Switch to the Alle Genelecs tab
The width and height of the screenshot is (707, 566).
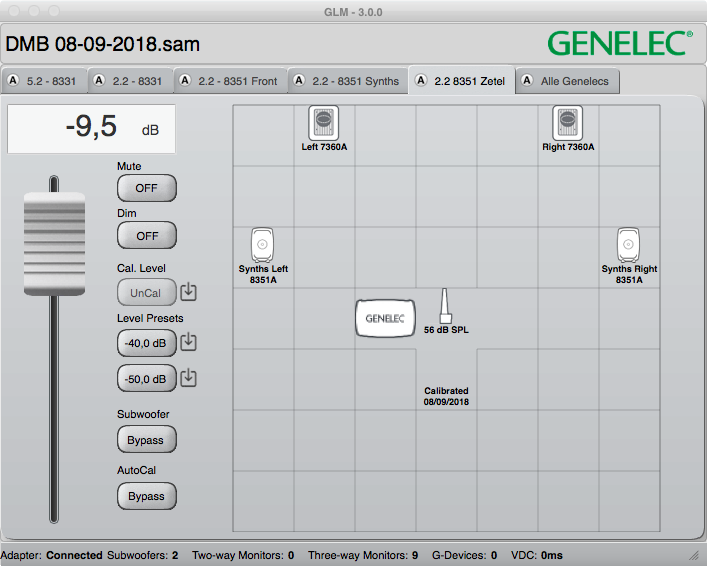(x=568, y=81)
